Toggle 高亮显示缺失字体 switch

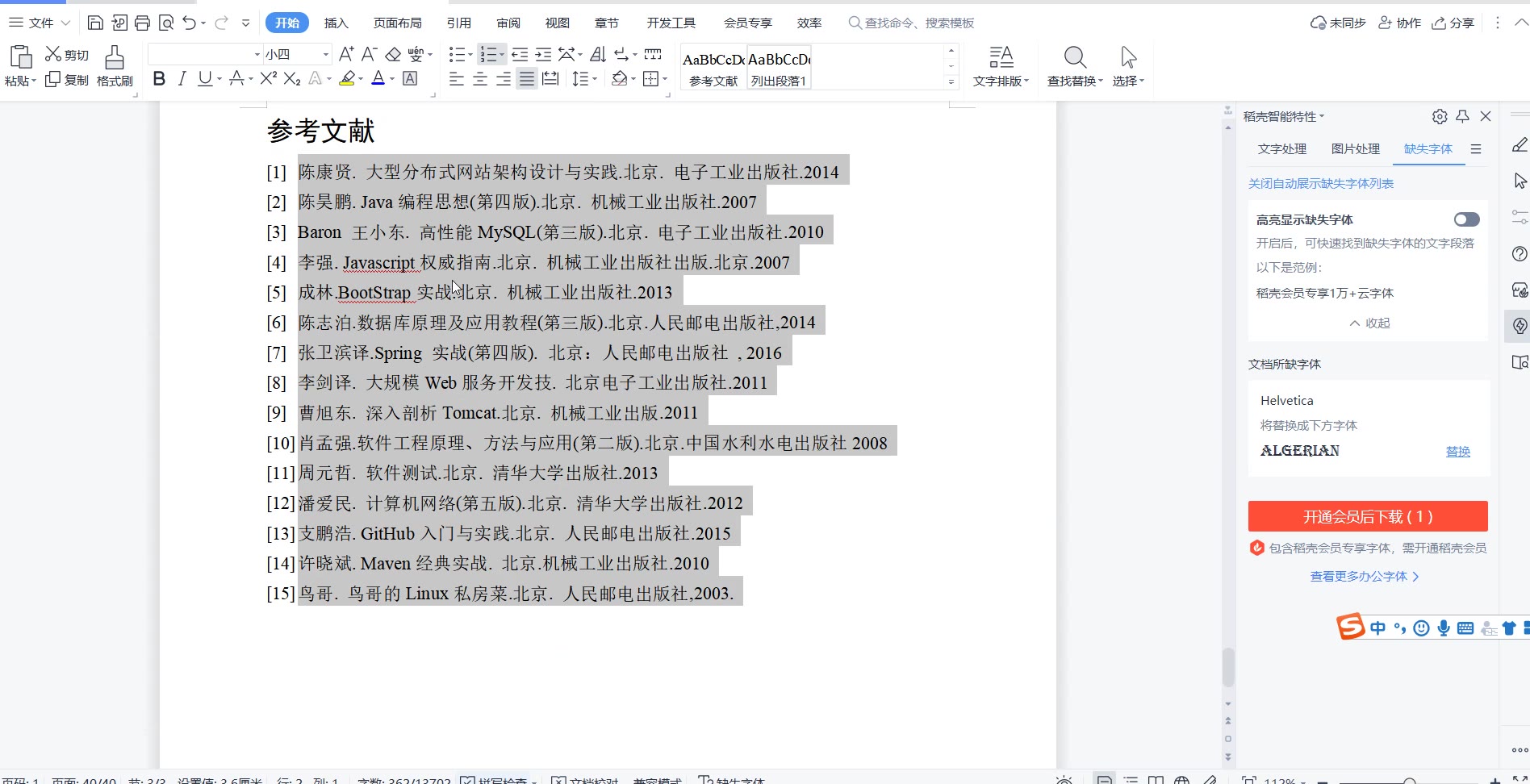(1467, 219)
